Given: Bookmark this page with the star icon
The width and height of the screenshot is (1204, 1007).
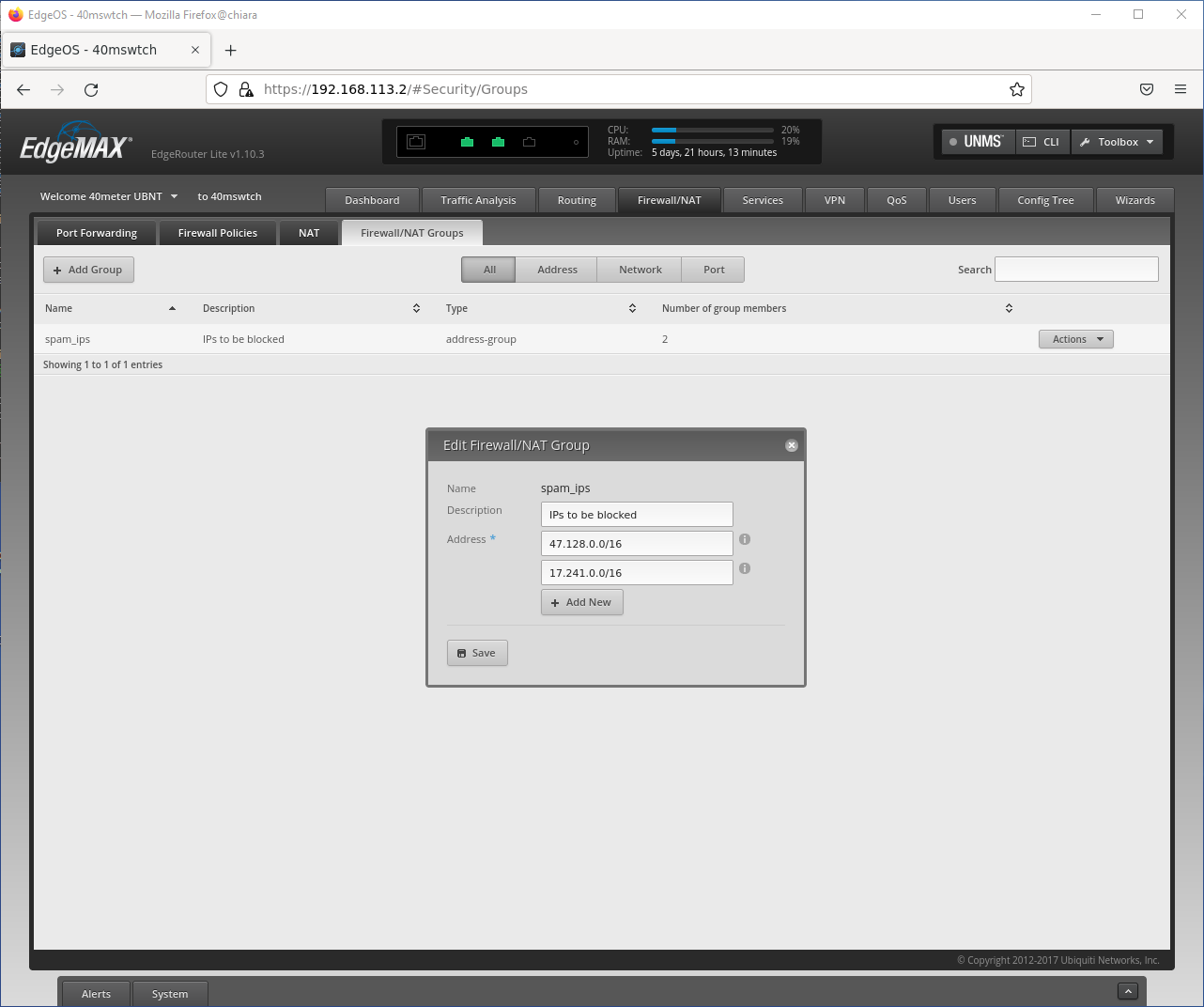Looking at the screenshot, I should pyautogui.click(x=1016, y=89).
